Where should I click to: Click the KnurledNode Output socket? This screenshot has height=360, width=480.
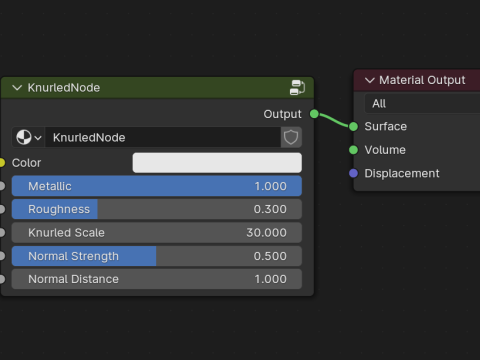[x=314, y=114]
